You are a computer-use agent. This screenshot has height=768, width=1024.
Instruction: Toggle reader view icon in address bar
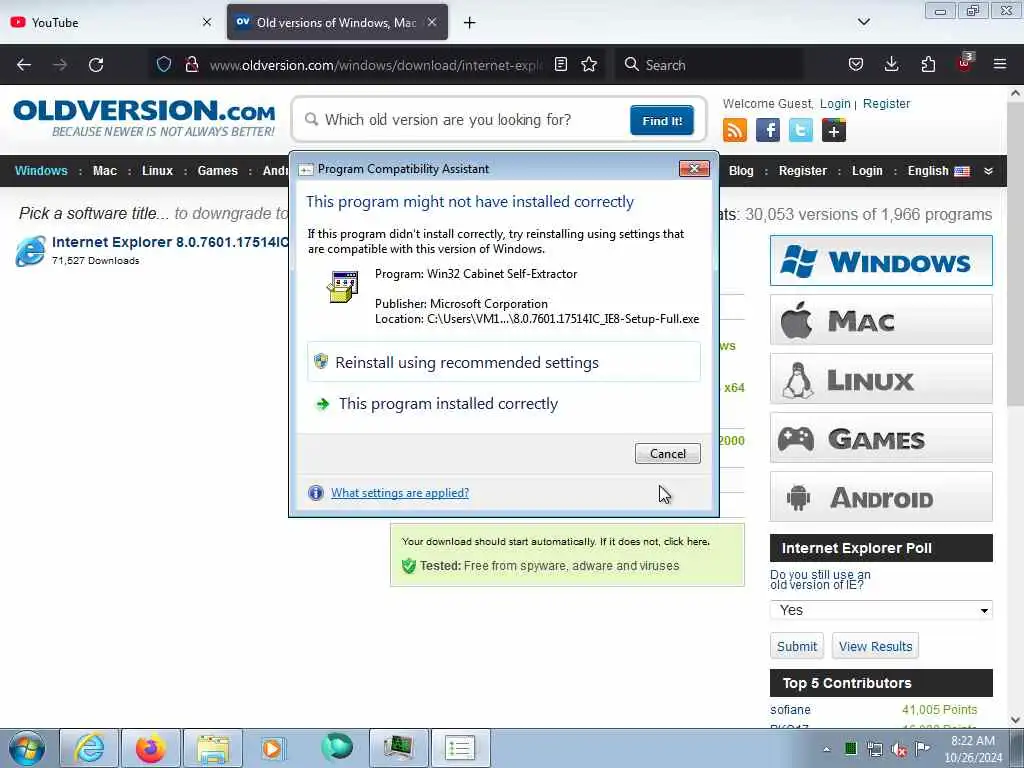560,64
